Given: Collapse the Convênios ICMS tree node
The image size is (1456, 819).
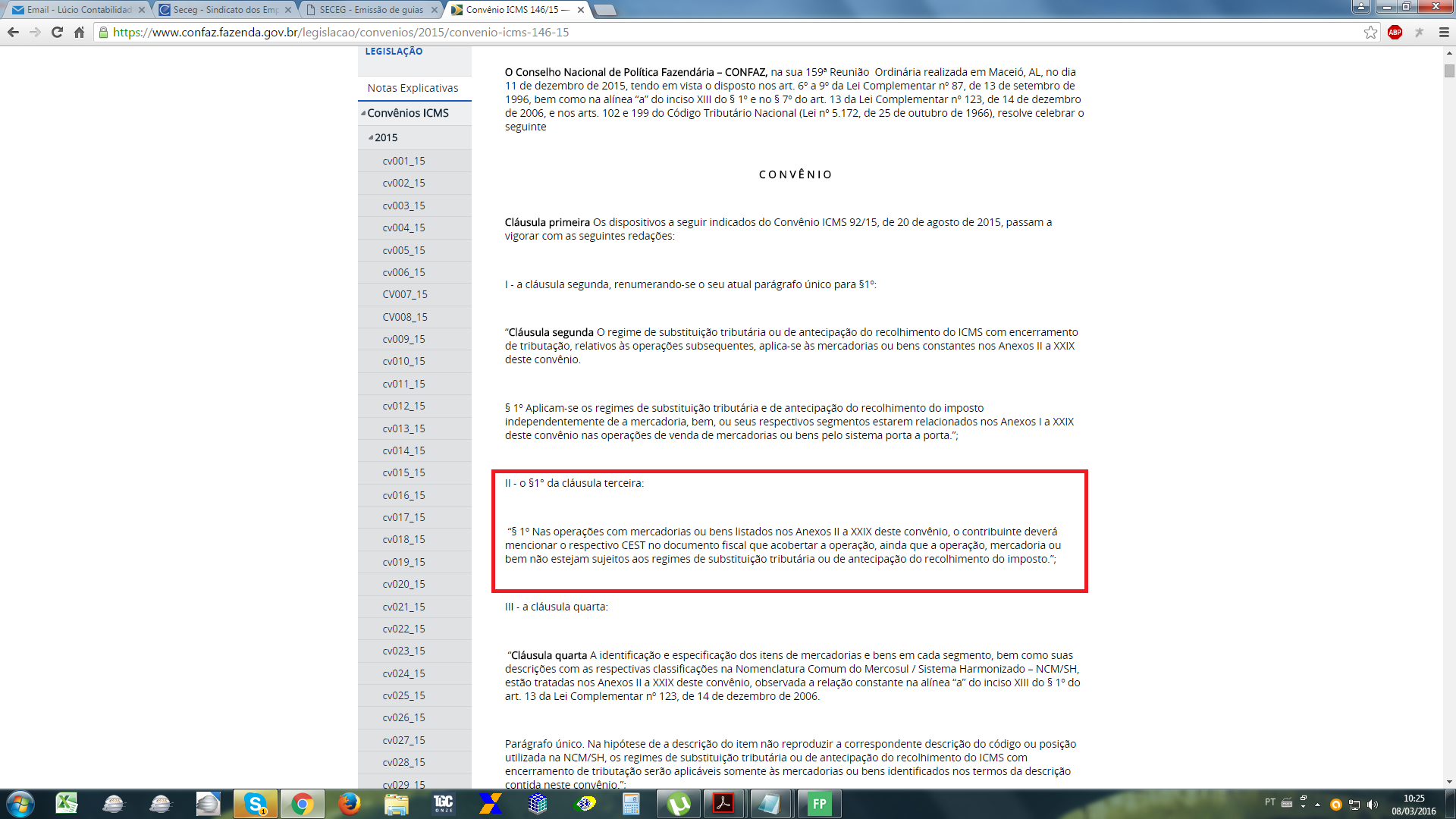Looking at the screenshot, I should pos(363,113).
